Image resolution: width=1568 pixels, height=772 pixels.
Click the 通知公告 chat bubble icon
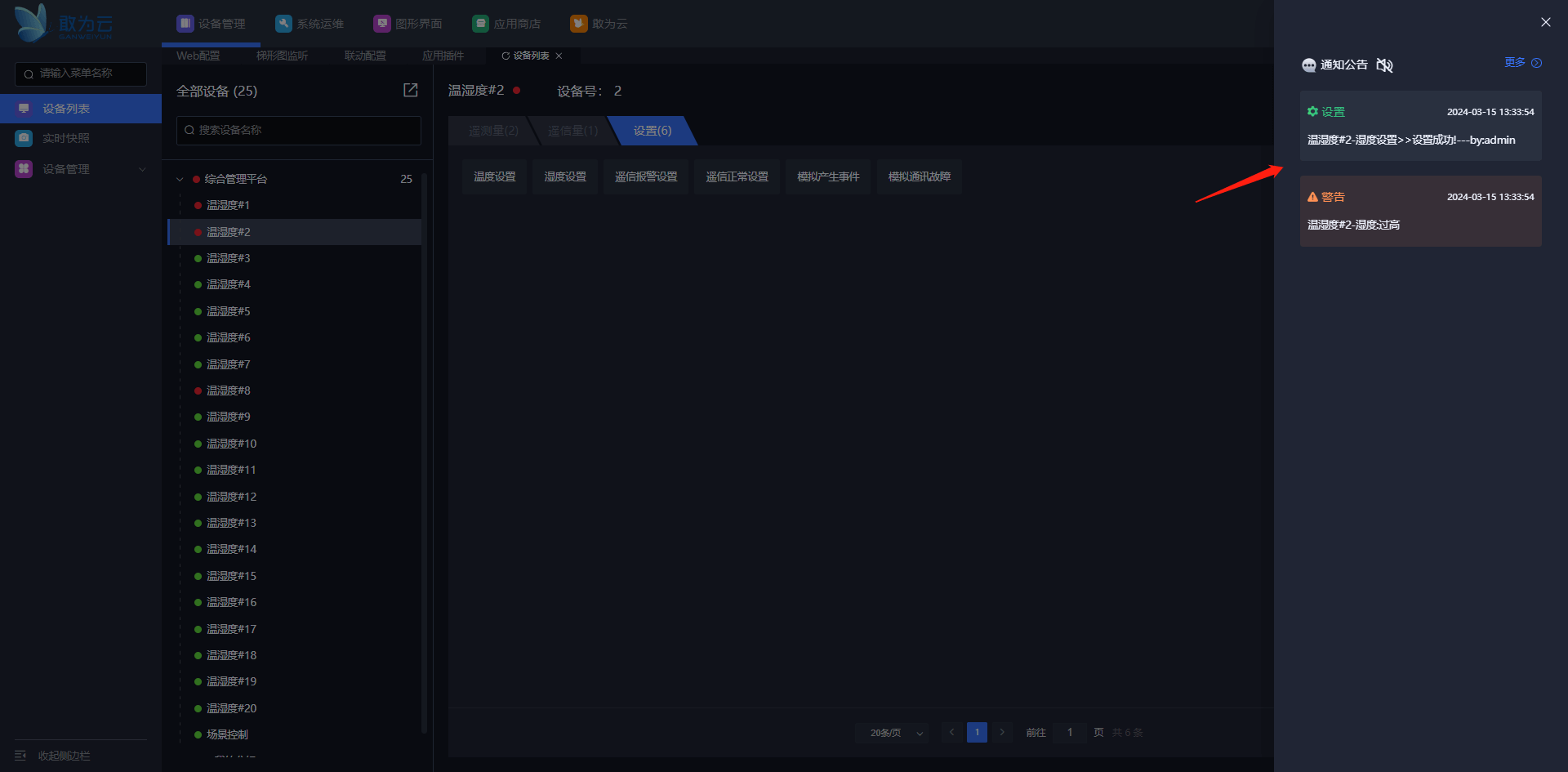pyautogui.click(x=1309, y=65)
